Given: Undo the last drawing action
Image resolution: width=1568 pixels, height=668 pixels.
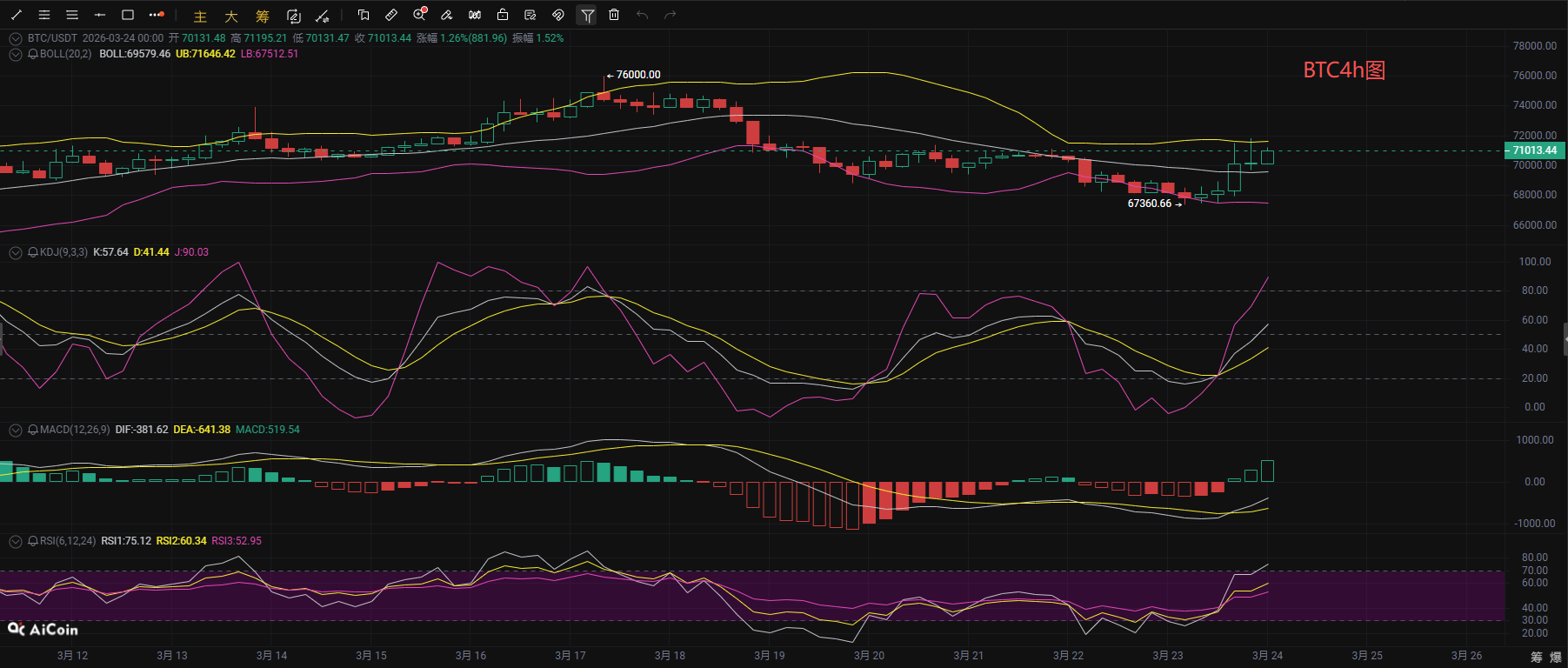Looking at the screenshot, I should (x=642, y=15).
